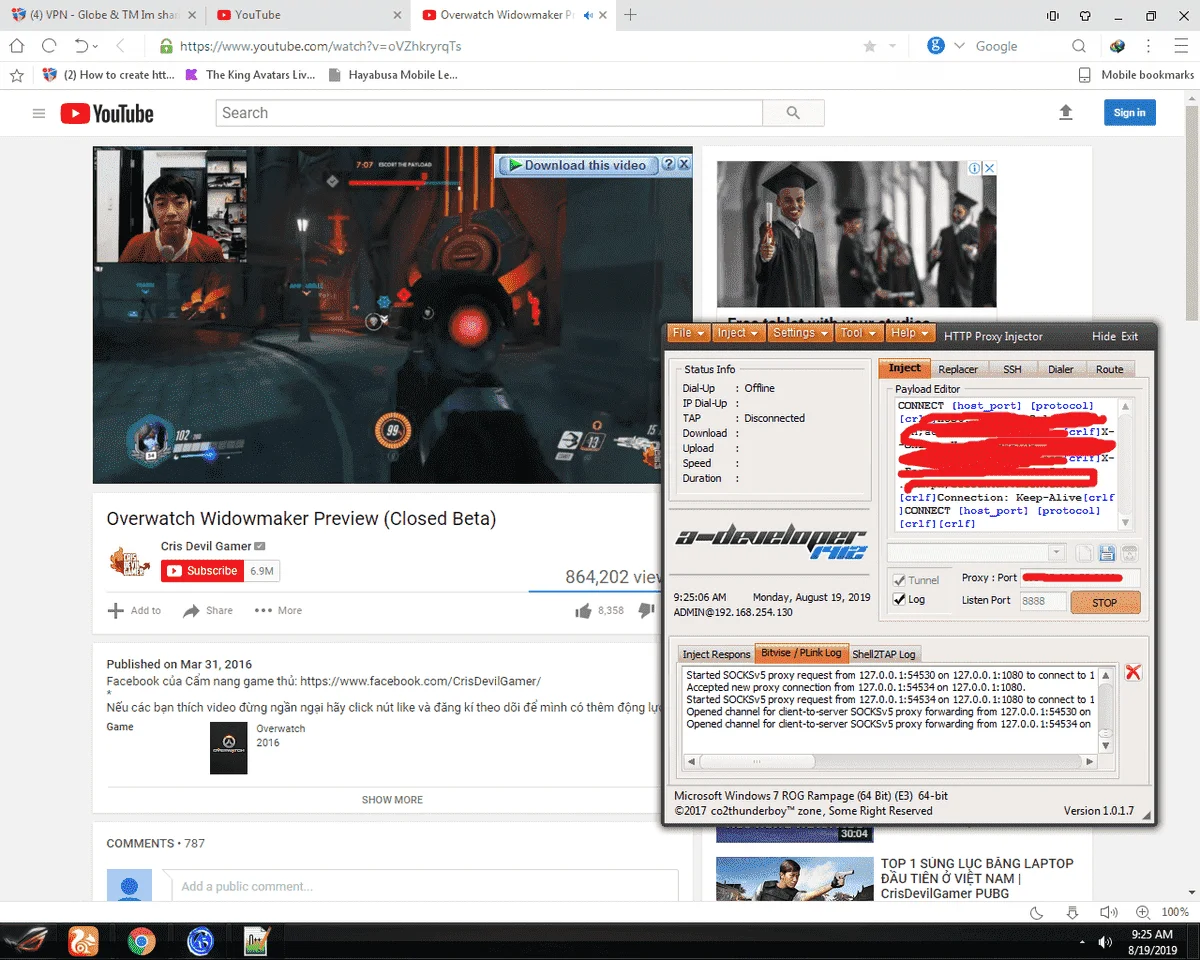Click the browser undo/back arrow icon
Image resolution: width=1200 pixels, height=960 pixels.
(x=82, y=46)
